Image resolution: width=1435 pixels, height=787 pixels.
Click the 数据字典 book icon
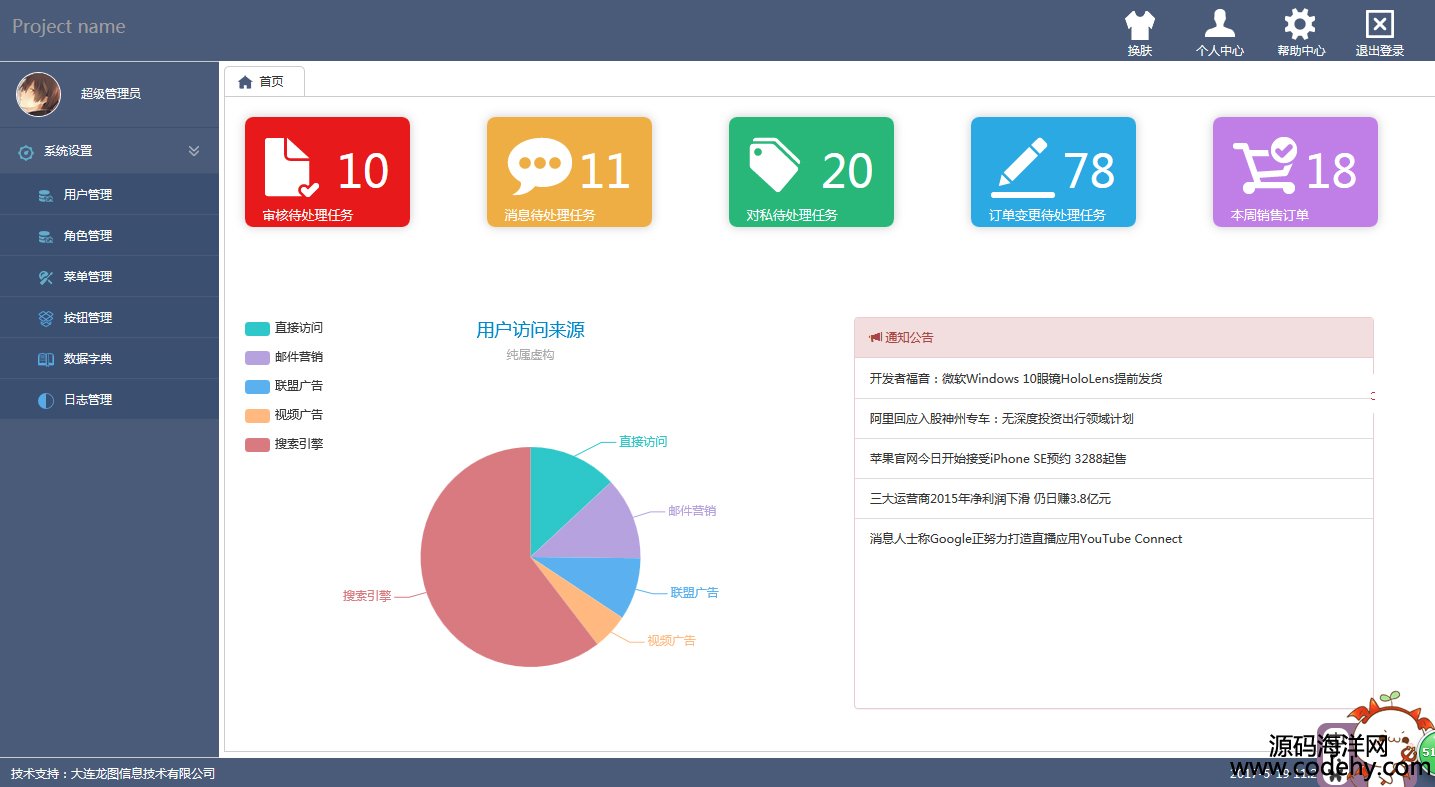coord(45,359)
